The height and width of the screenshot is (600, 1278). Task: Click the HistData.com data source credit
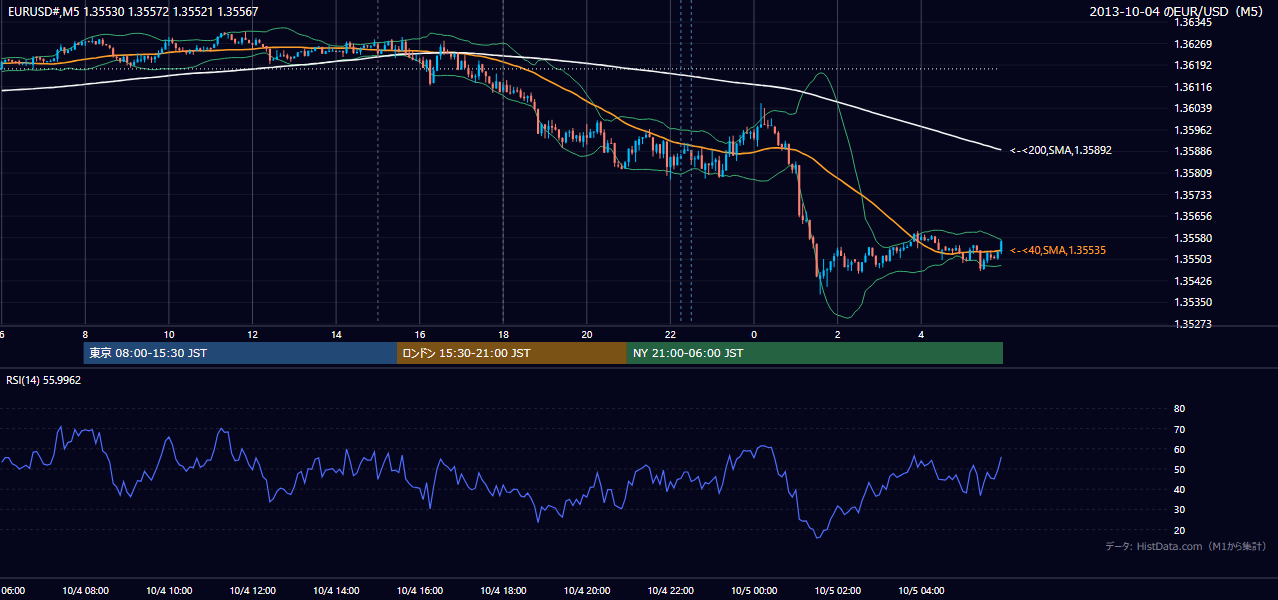click(1186, 546)
